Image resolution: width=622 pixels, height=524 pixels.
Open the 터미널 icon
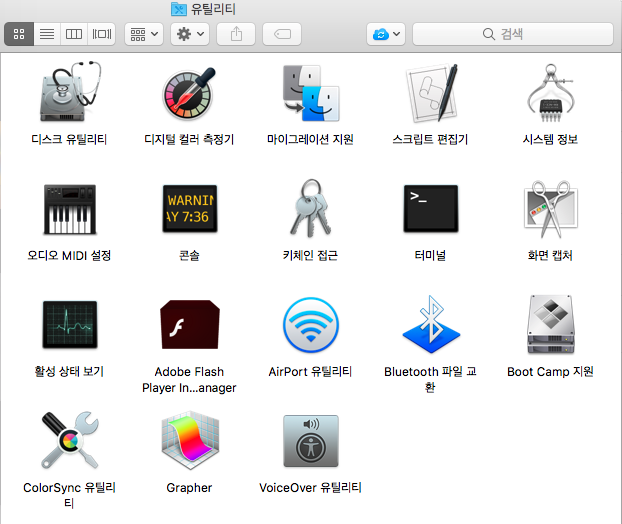[x=431, y=209]
